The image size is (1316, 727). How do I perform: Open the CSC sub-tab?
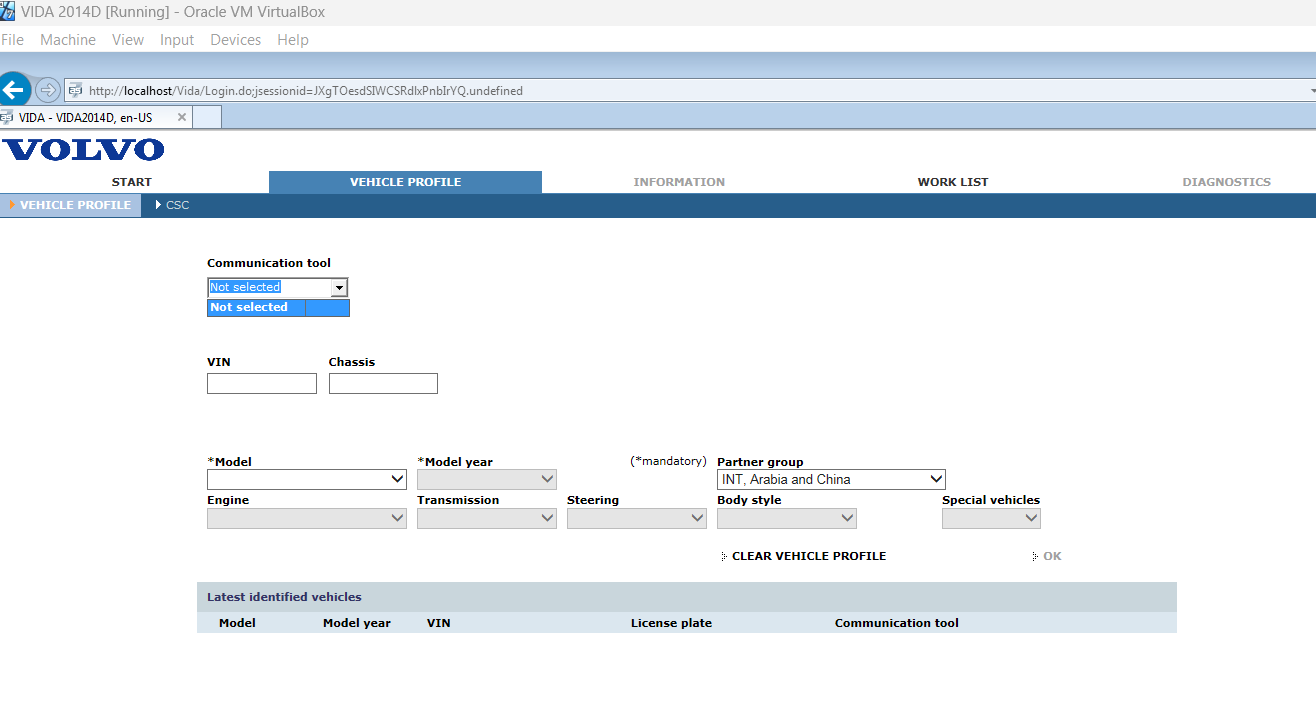(x=177, y=205)
